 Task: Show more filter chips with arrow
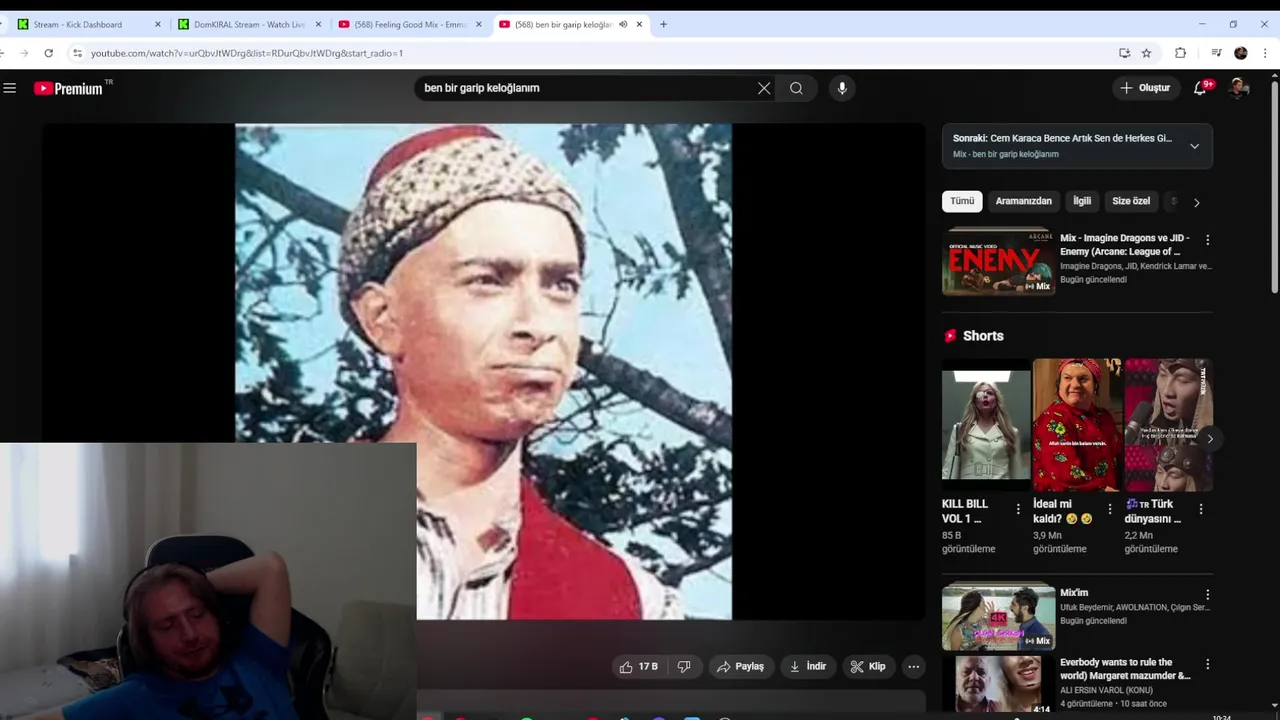[x=1196, y=202]
